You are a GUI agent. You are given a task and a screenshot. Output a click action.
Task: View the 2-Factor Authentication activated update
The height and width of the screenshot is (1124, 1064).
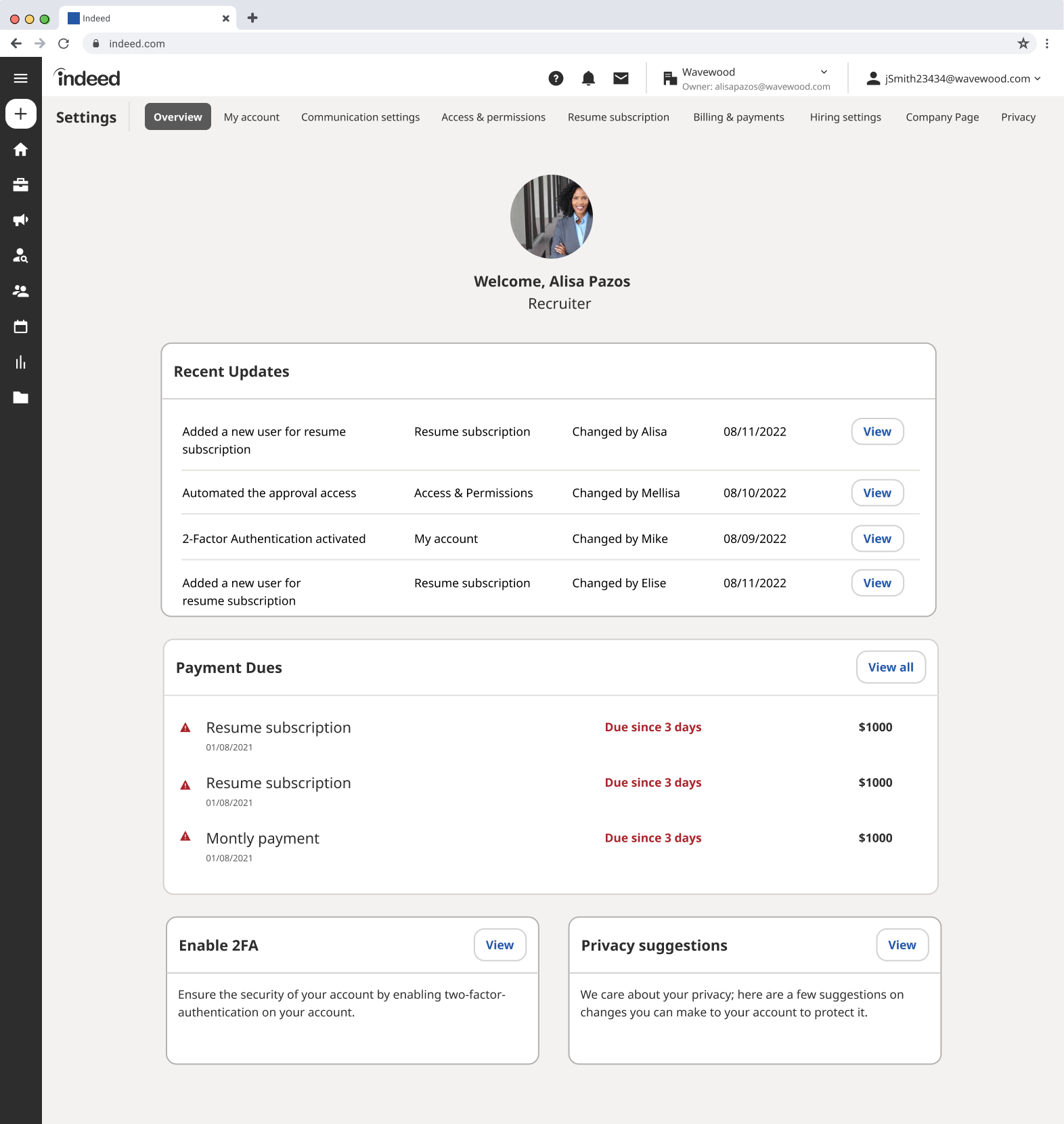click(x=877, y=539)
